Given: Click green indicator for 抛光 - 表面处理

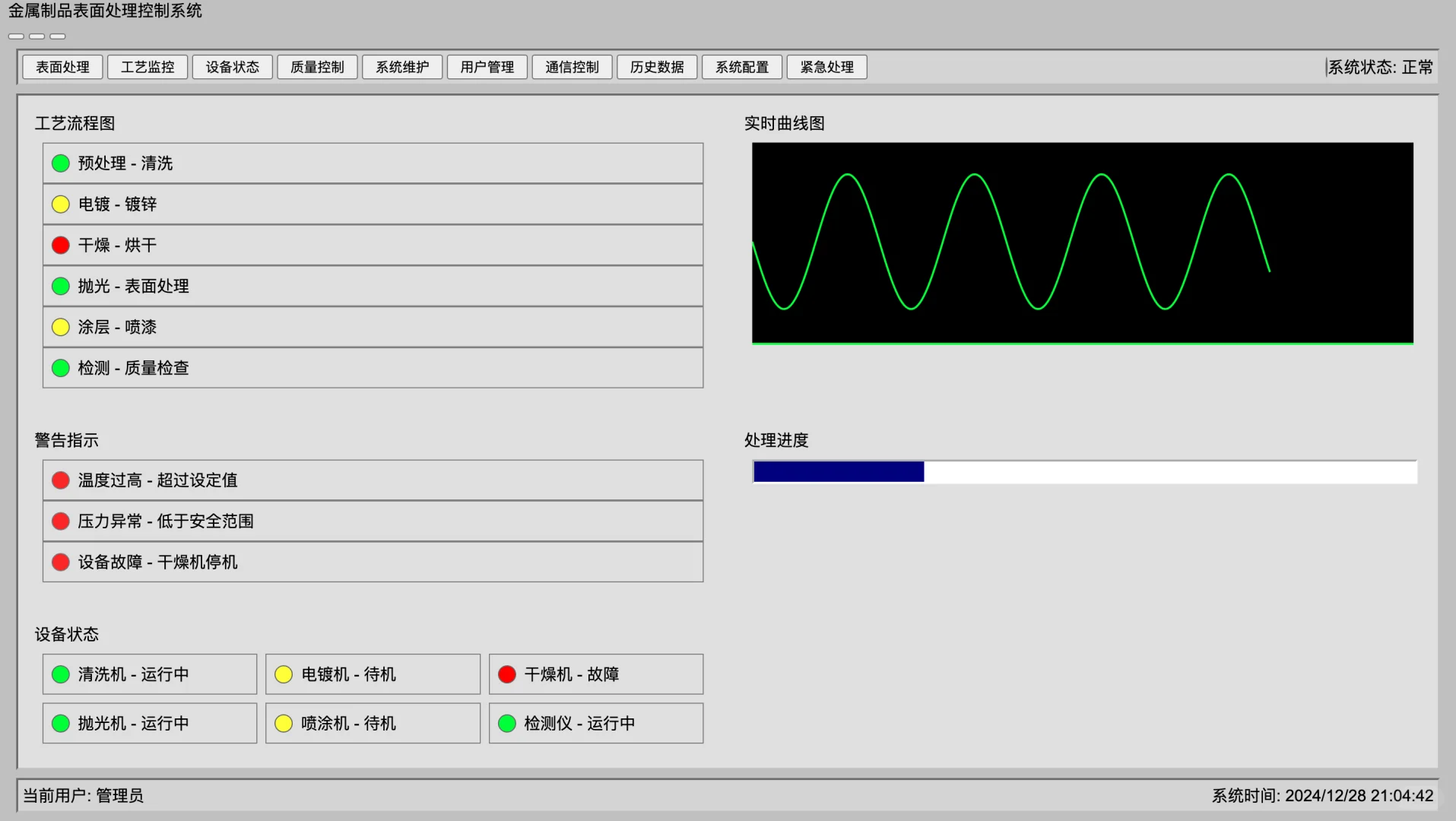Looking at the screenshot, I should coord(61,287).
